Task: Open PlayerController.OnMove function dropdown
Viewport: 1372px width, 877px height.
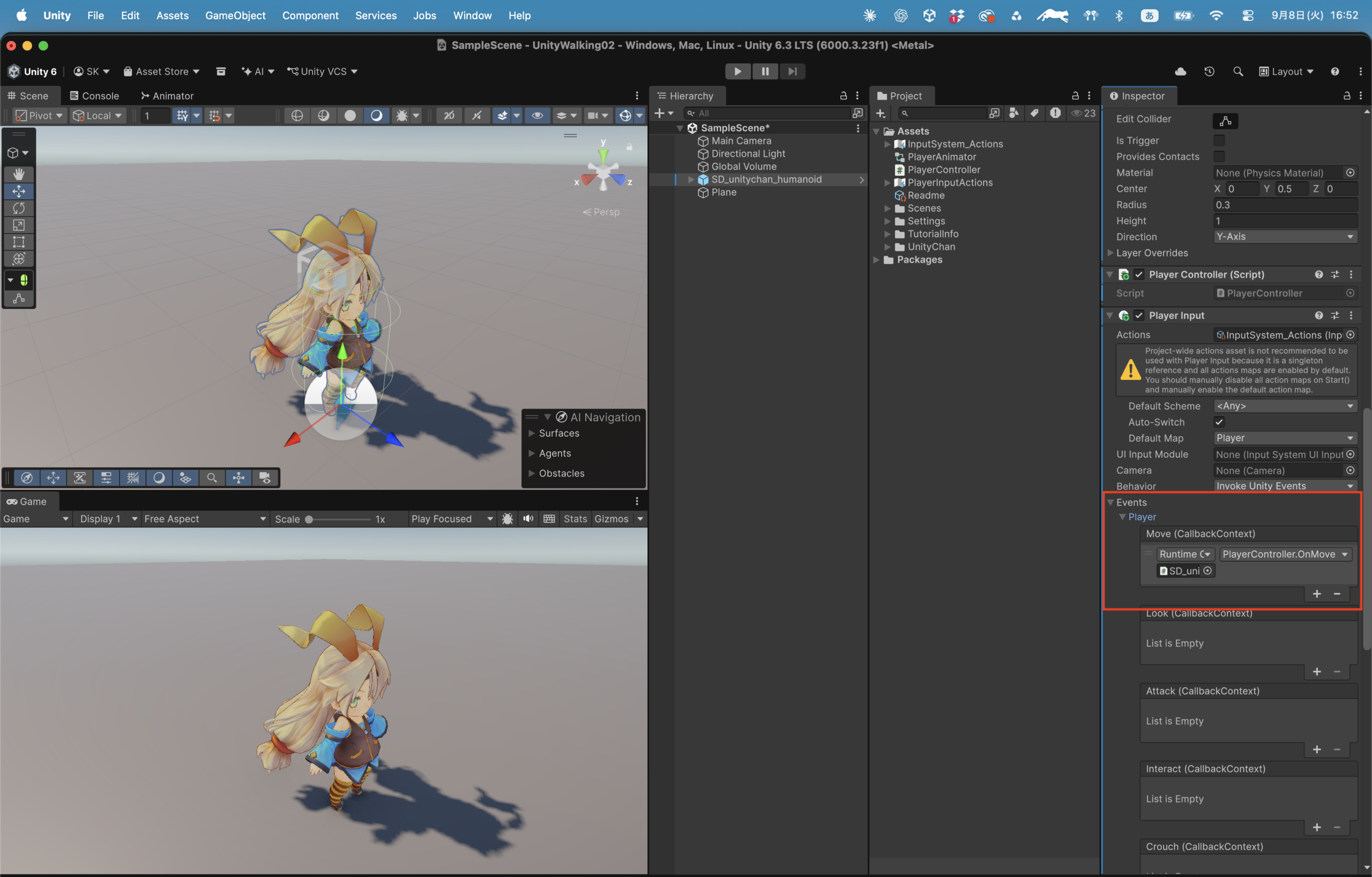Action: pos(1285,554)
